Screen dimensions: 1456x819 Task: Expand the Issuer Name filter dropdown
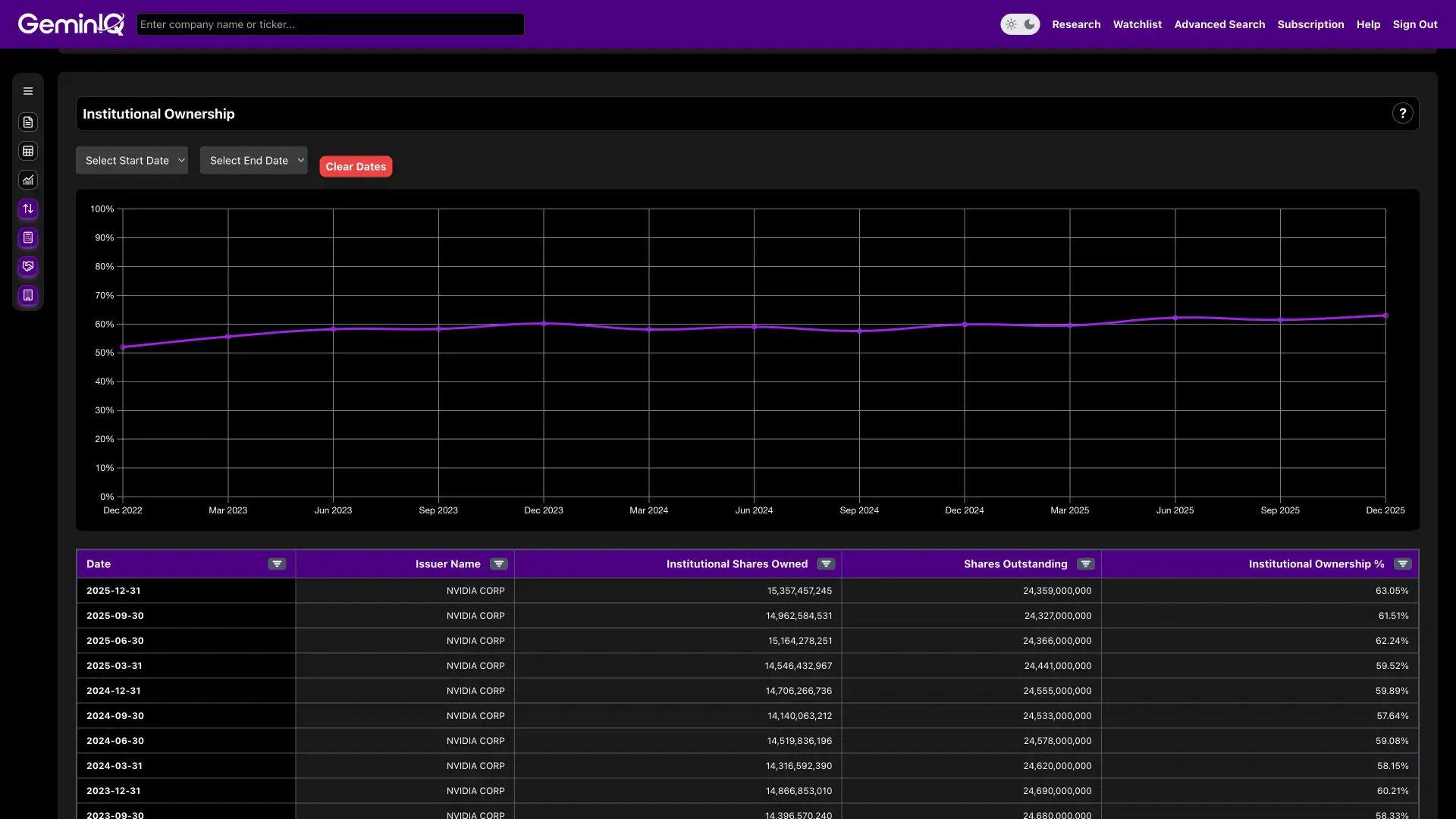click(x=498, y=563)
